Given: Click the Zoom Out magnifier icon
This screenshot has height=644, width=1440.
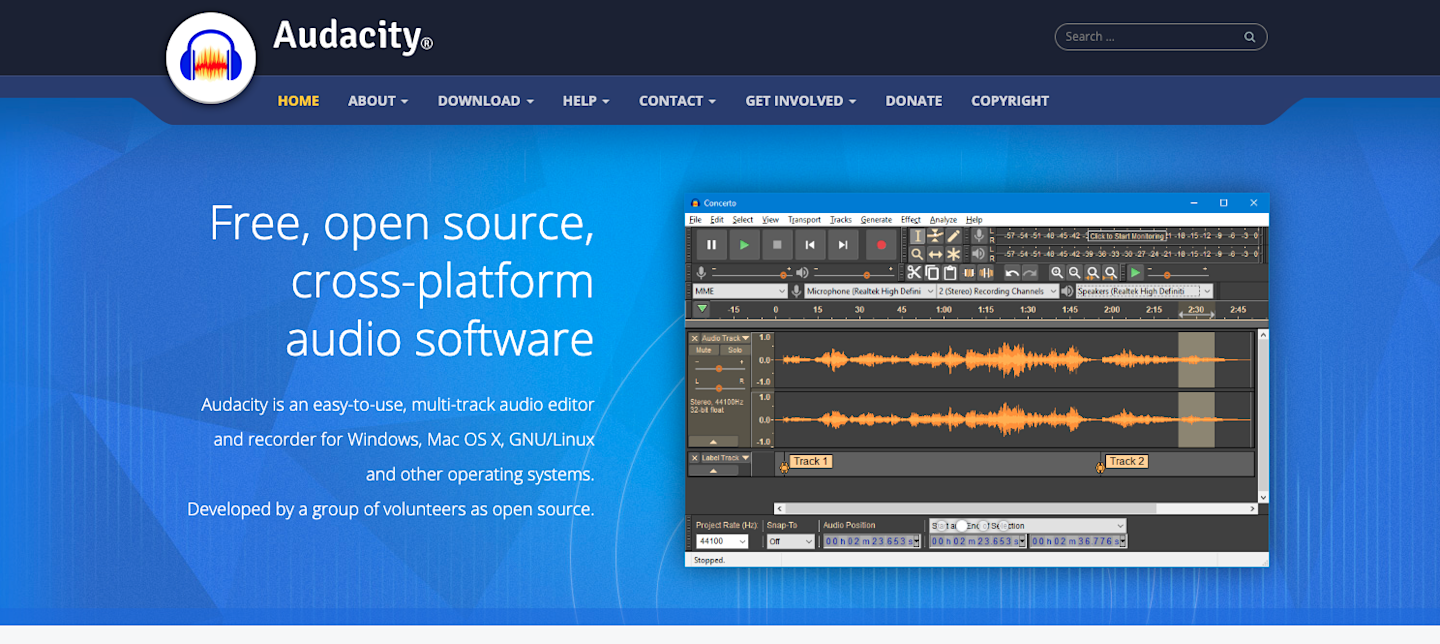Looking at the screenshot, I should click(x=1075, y=273).
